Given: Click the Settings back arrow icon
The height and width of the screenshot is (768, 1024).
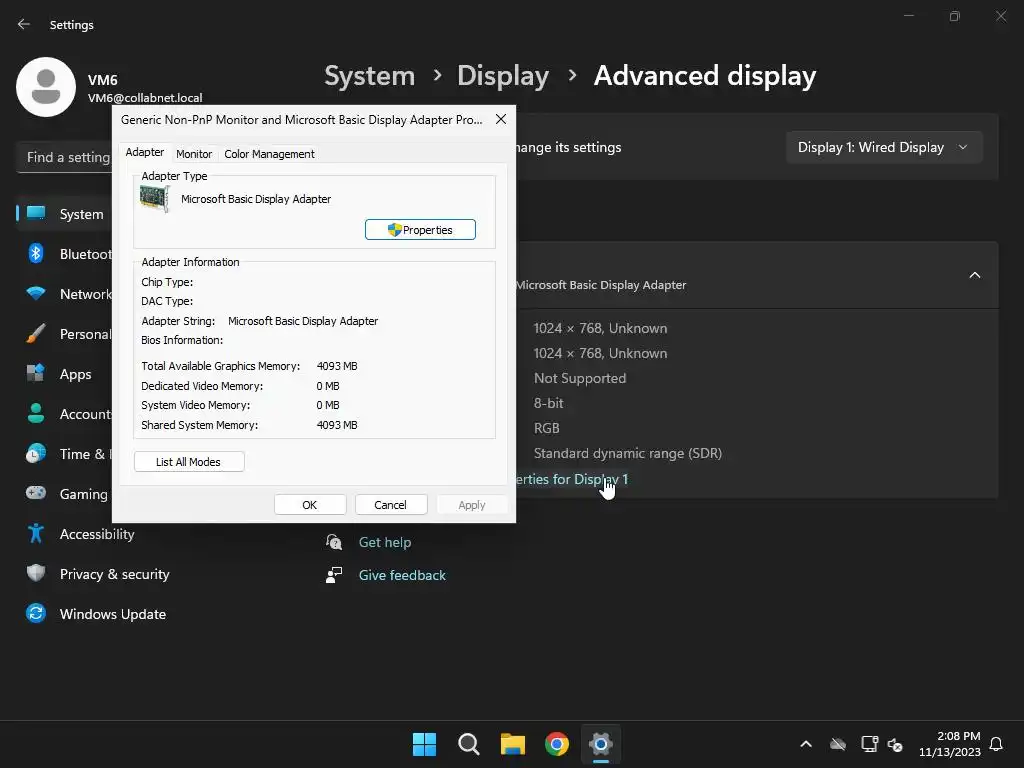Looking at the screenshot, I should (24, 24).
